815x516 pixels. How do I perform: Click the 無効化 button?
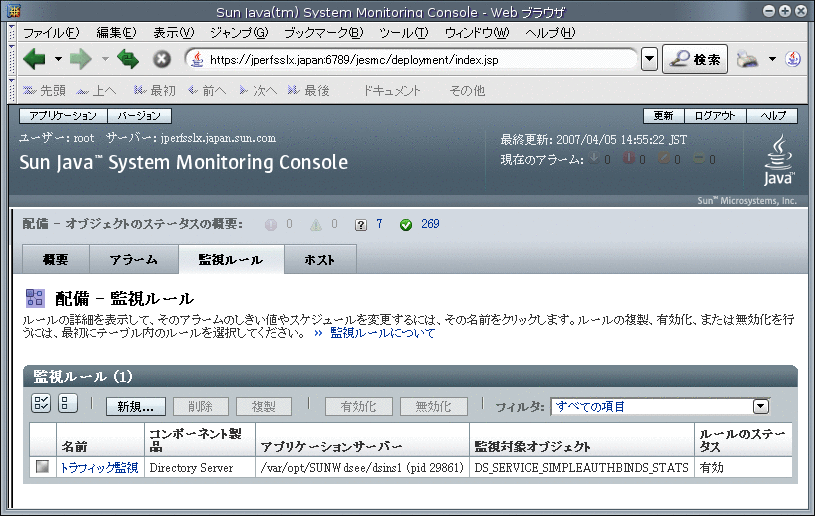pyautogui.click(x=433, y=406)
